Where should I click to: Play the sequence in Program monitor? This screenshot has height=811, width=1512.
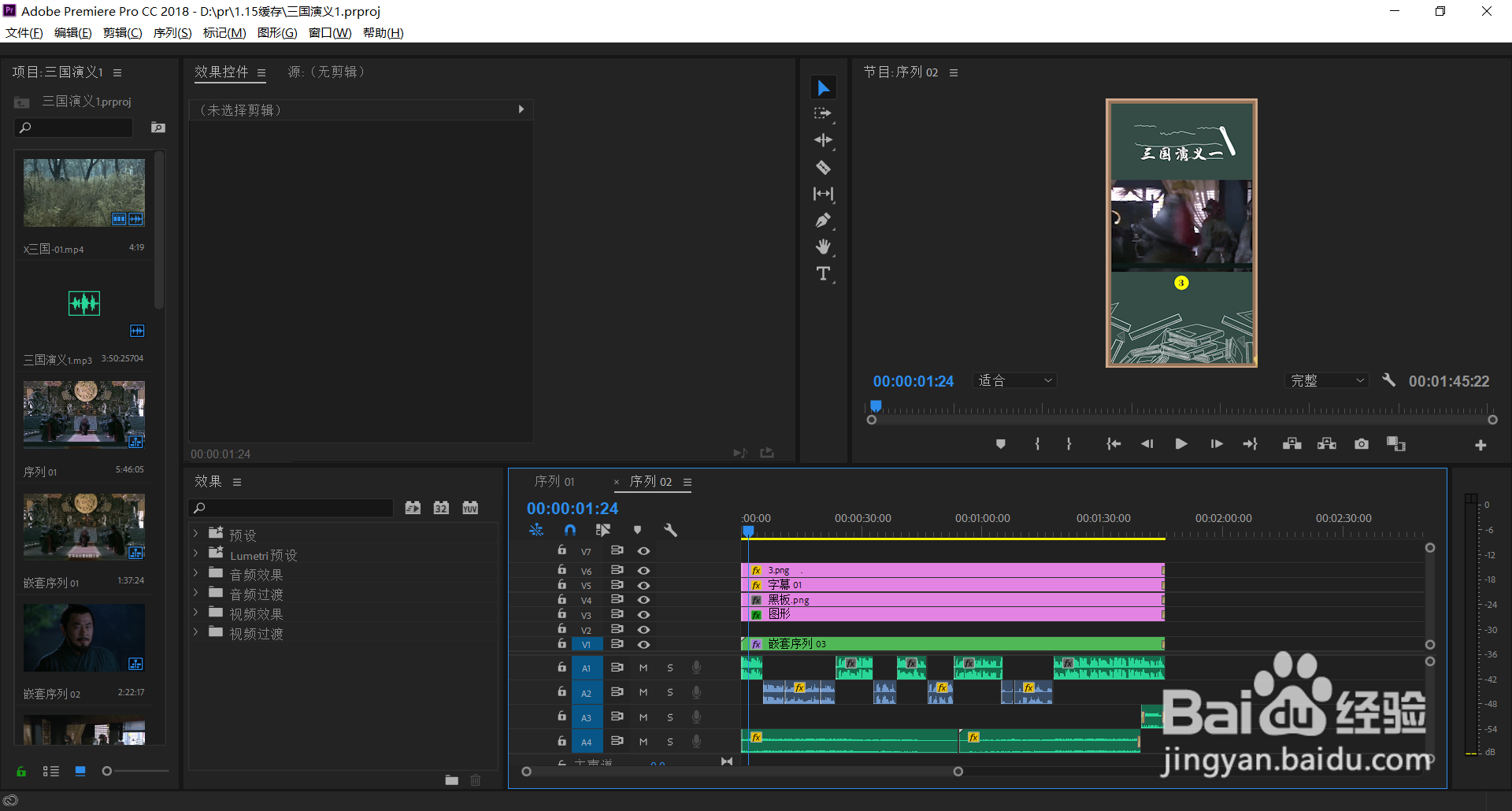1181,444
